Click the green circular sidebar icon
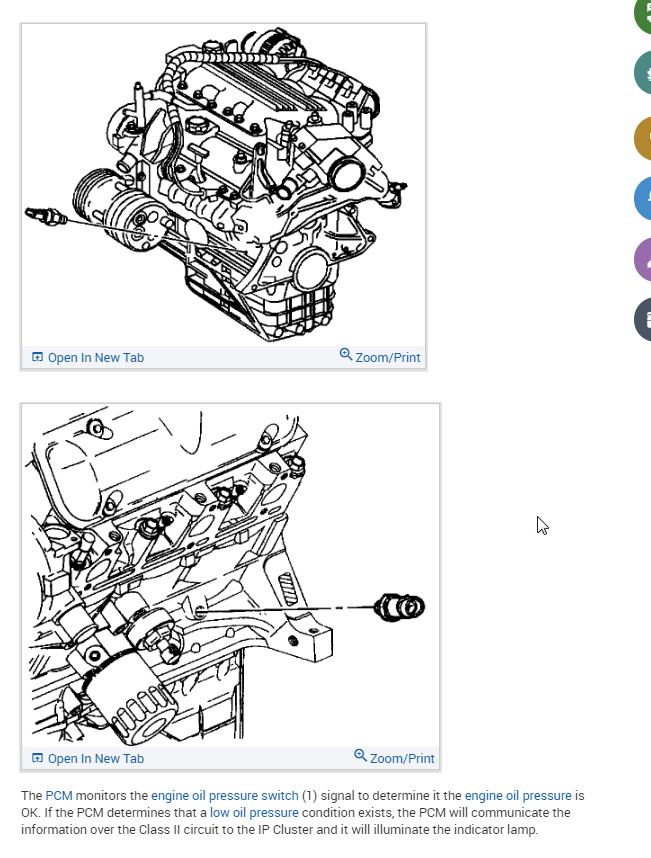The image size is (651, 858). [x=643, y=14]
